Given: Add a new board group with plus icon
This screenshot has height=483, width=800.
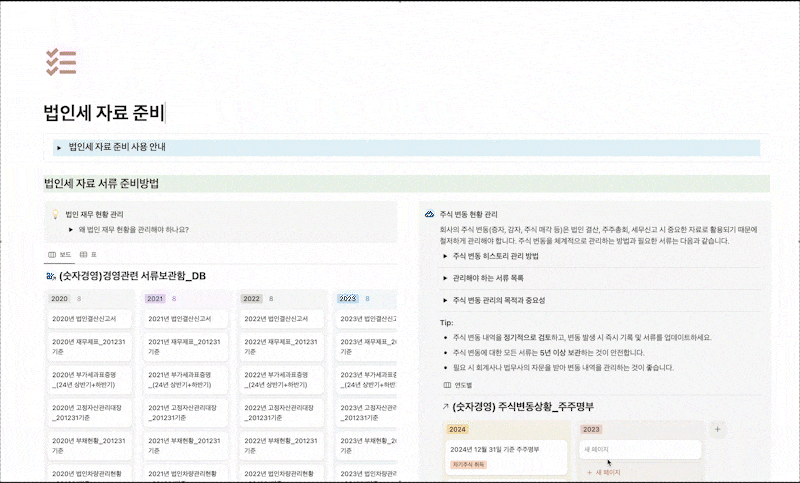Looking at the screenshot, I should click(717, 429).
